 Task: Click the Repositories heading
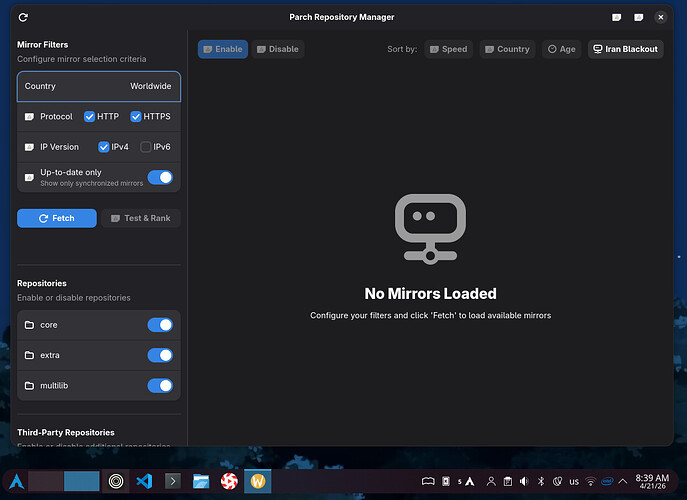click(42, 284)
